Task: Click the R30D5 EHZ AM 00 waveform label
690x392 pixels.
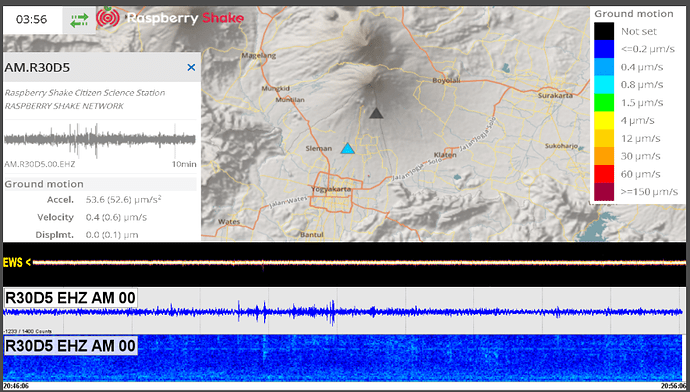Action: point(70,298)
